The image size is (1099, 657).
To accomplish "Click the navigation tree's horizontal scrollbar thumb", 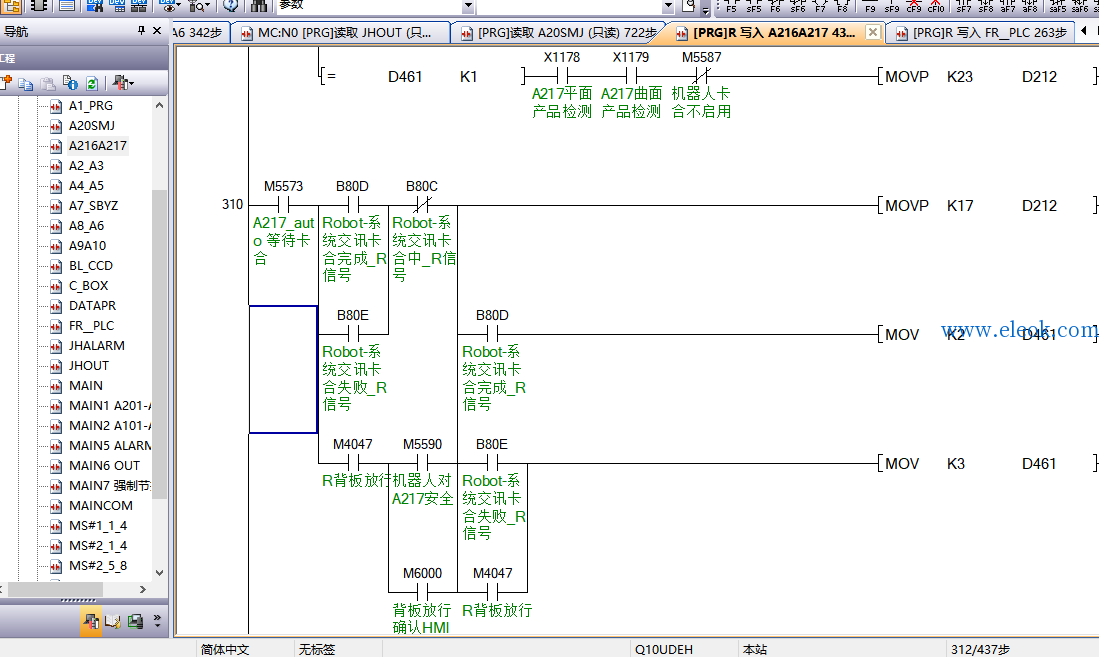I will pyautogui.click(x=55, y=590).
